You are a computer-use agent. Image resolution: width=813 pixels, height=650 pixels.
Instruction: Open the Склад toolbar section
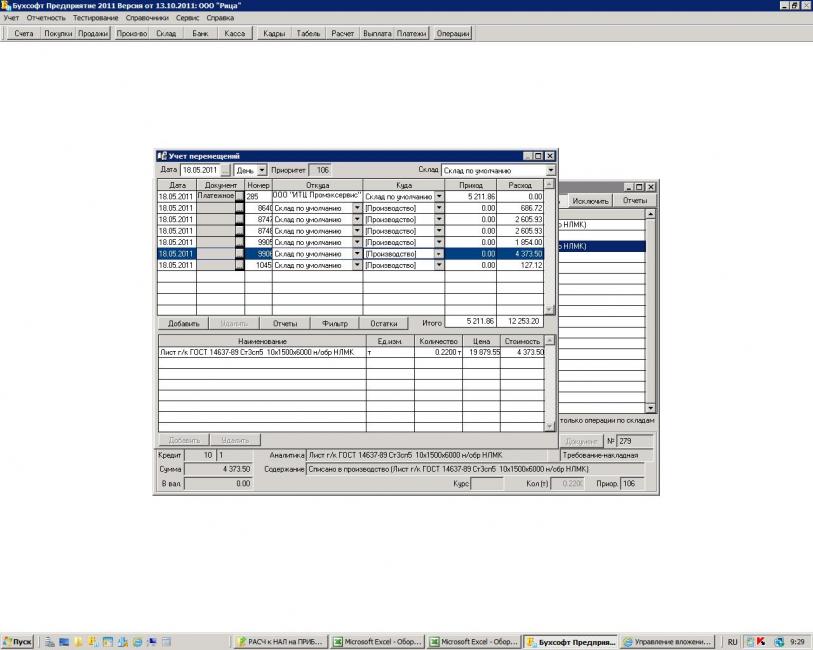pos(166,33)
